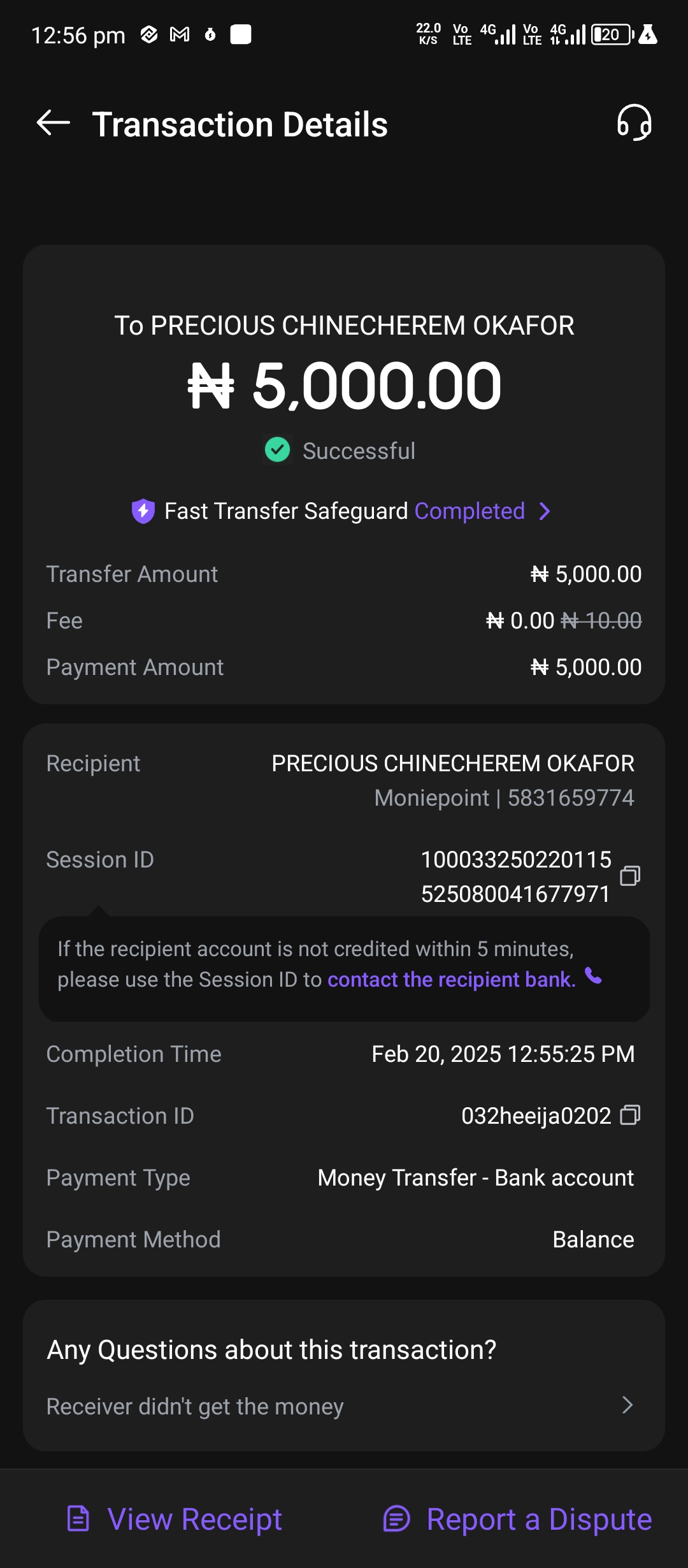
Task: Expand Fast Transfer Safeguard chevron
Action: click(545, 511)
